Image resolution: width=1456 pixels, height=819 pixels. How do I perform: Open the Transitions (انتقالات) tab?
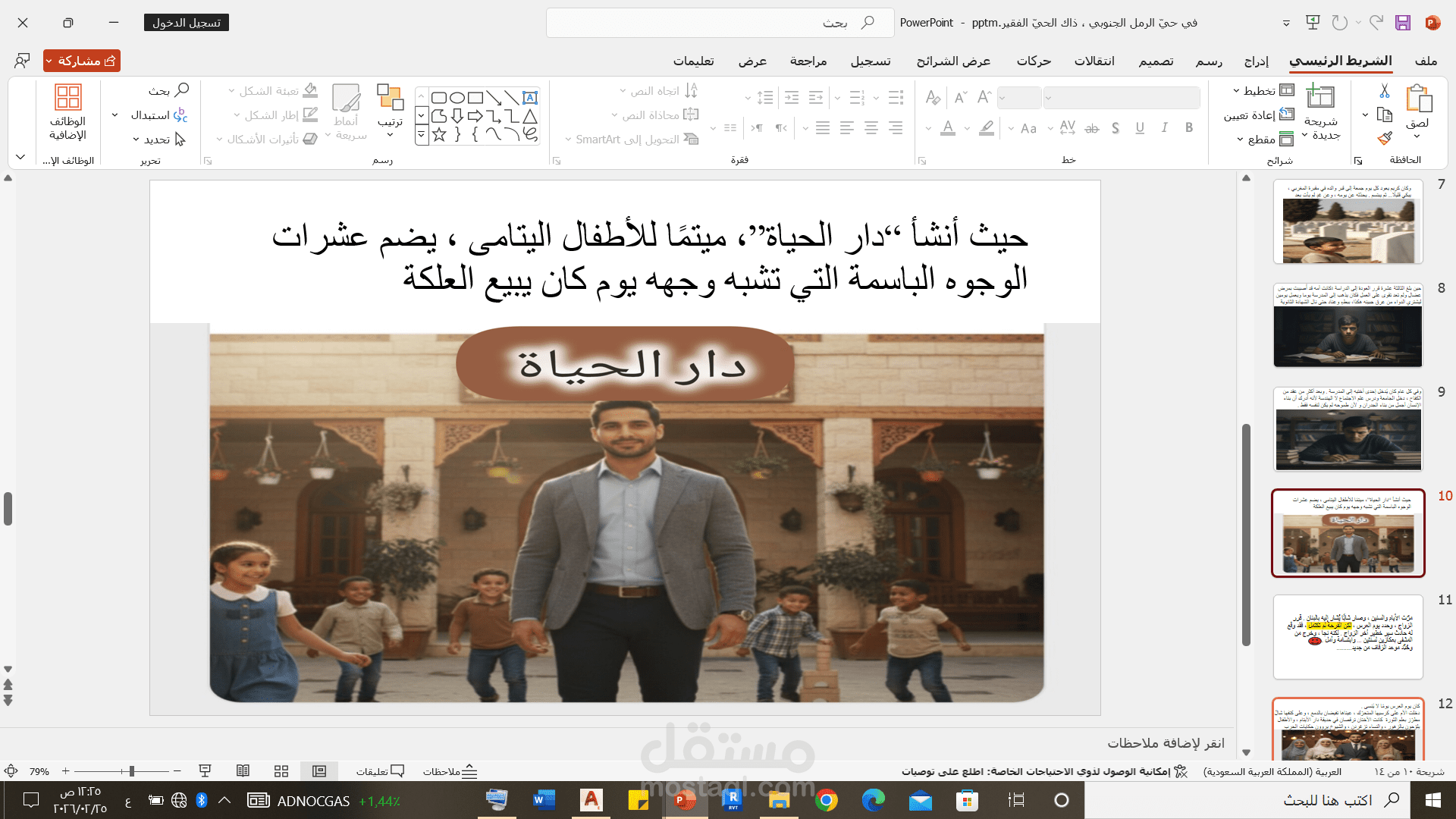(1094, 61)
